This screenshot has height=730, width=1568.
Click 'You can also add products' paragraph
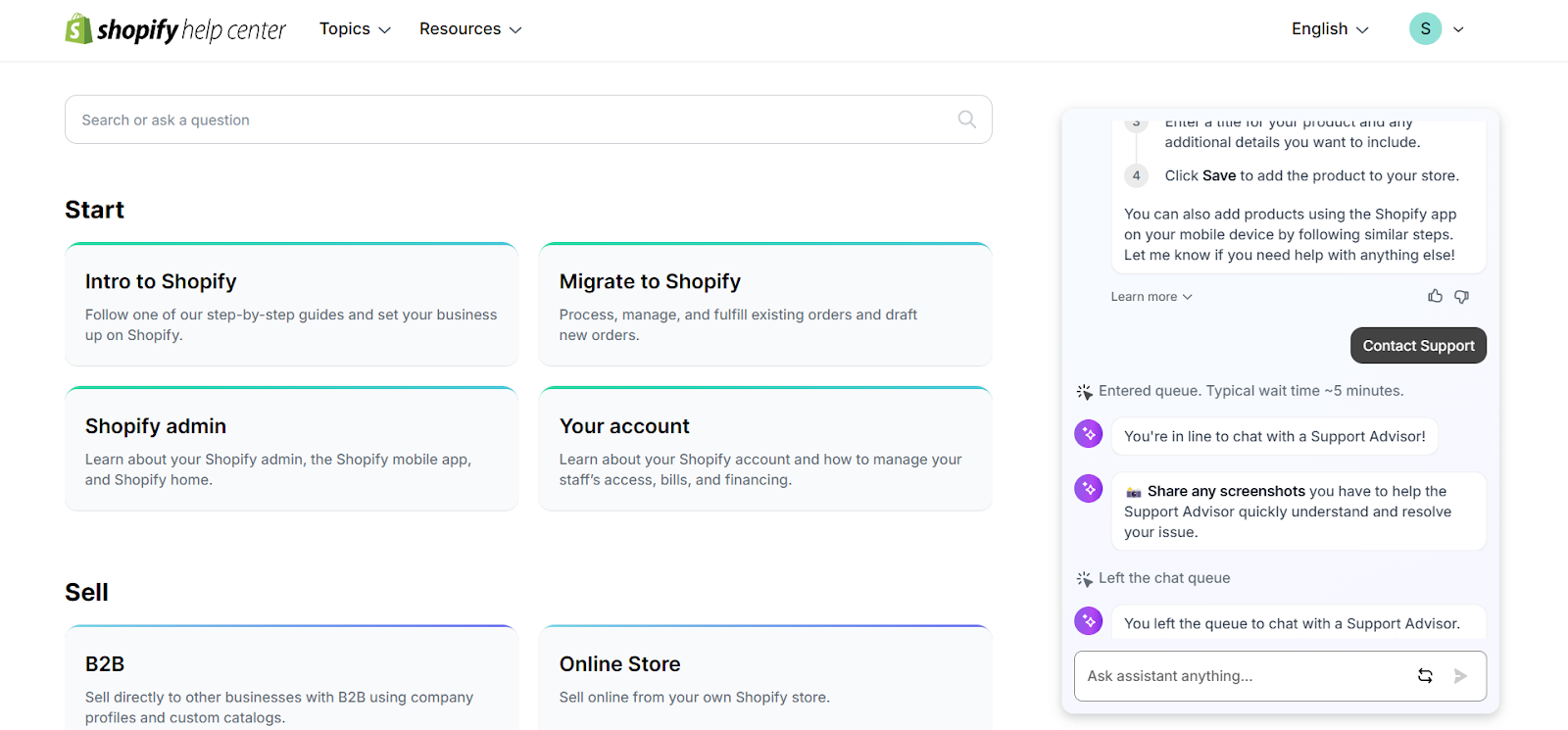pyautogui.click(x=1290, y=234)
